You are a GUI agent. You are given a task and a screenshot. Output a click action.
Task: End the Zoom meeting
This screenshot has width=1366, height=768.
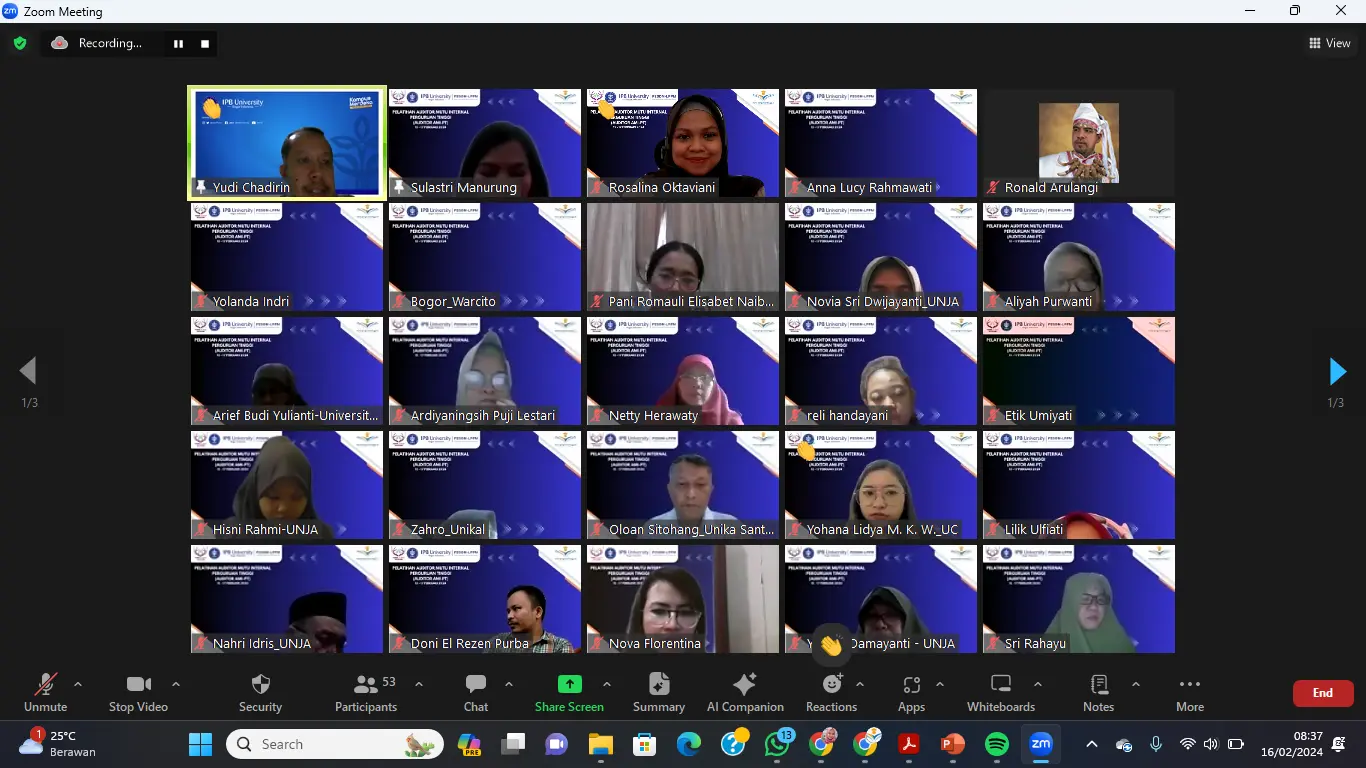point(1322,692)
